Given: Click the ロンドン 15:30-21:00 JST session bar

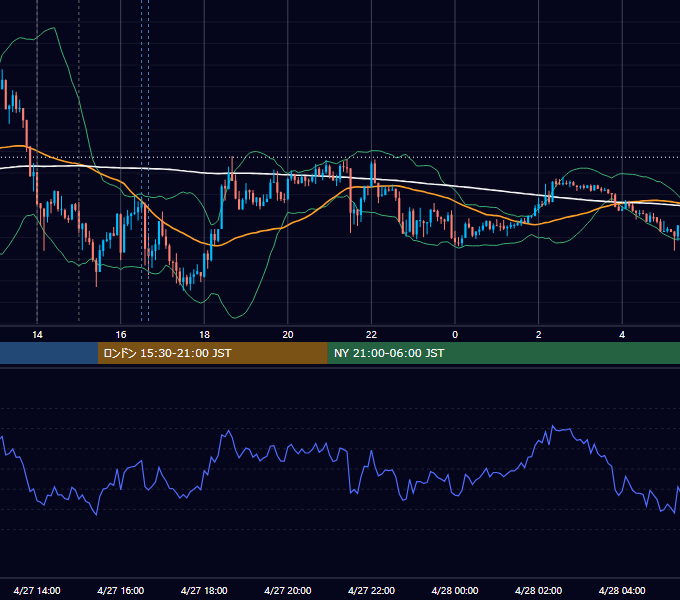Looking at the screenshot, I should [x=212, y=353].
